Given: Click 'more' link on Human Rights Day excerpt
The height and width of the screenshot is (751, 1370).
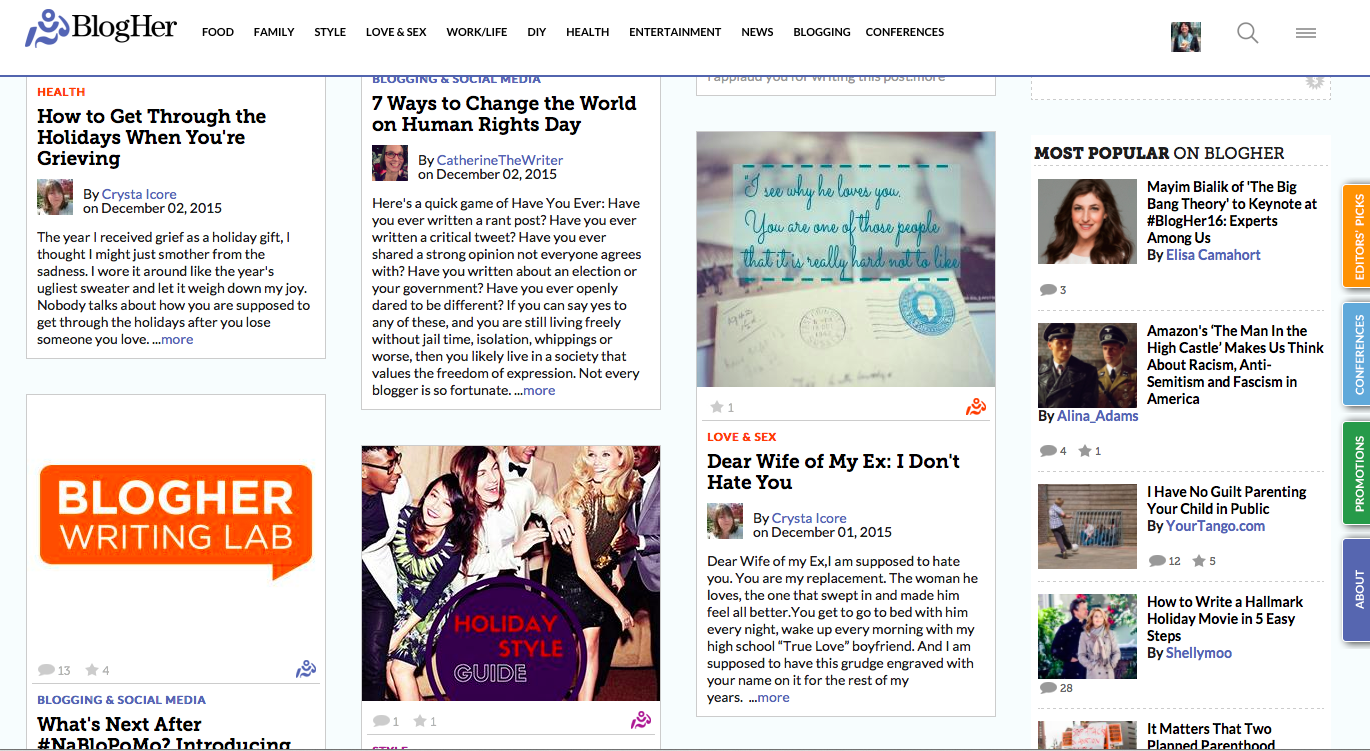Looking at the screenshot, I should pos(539,390).
